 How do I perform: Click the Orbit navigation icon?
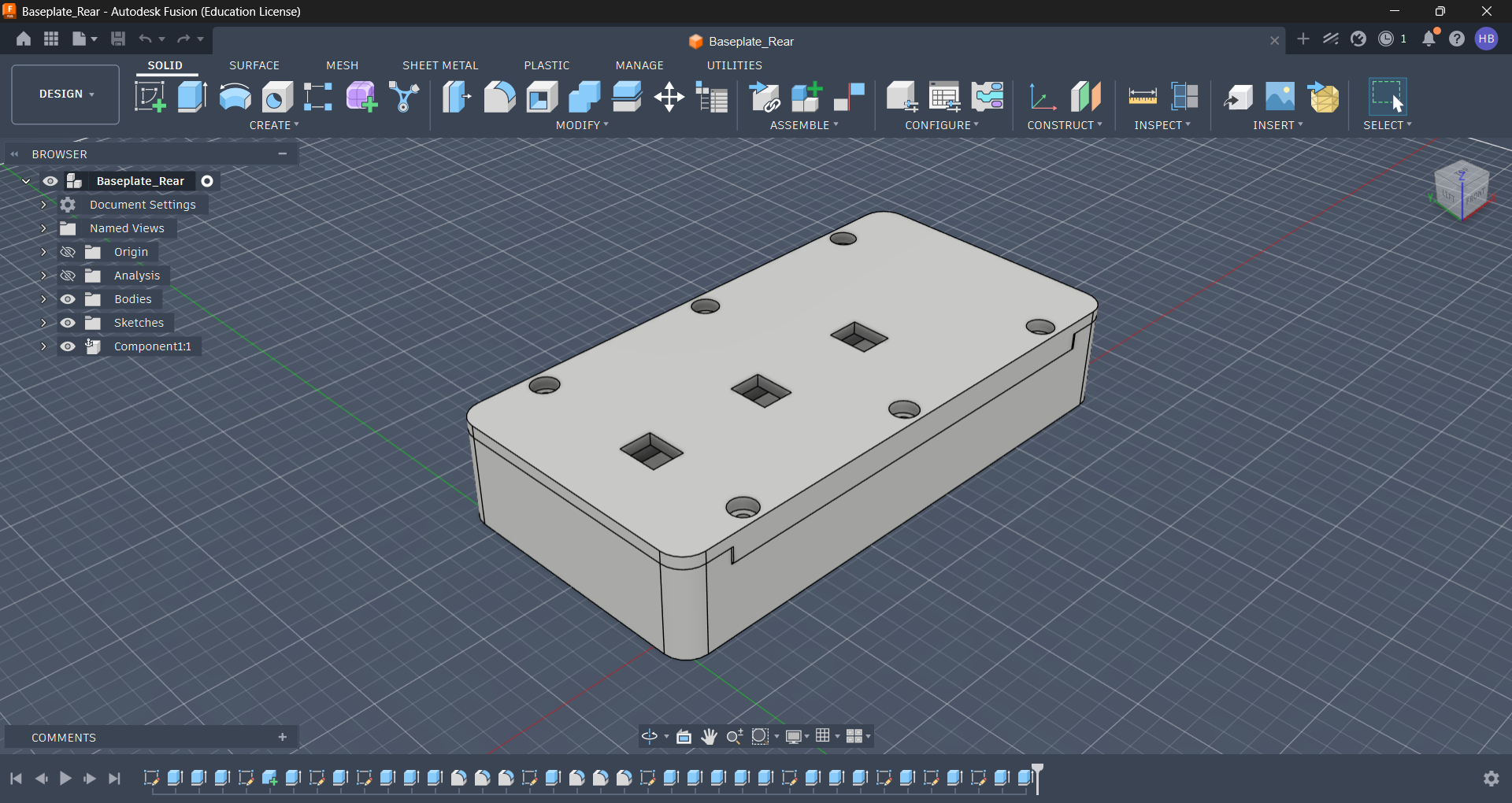[650, 736]
